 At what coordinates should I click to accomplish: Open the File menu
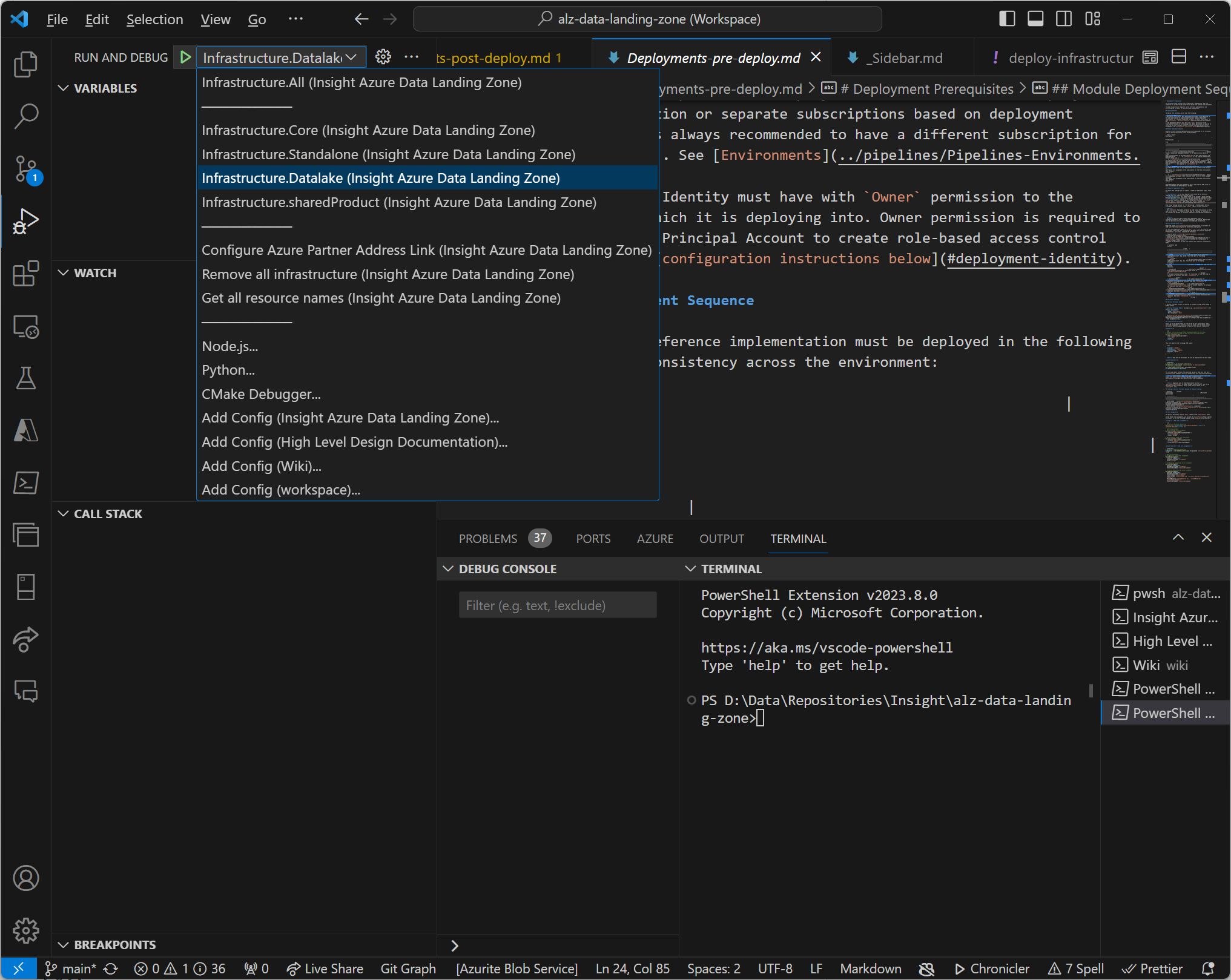coord(57,19)
